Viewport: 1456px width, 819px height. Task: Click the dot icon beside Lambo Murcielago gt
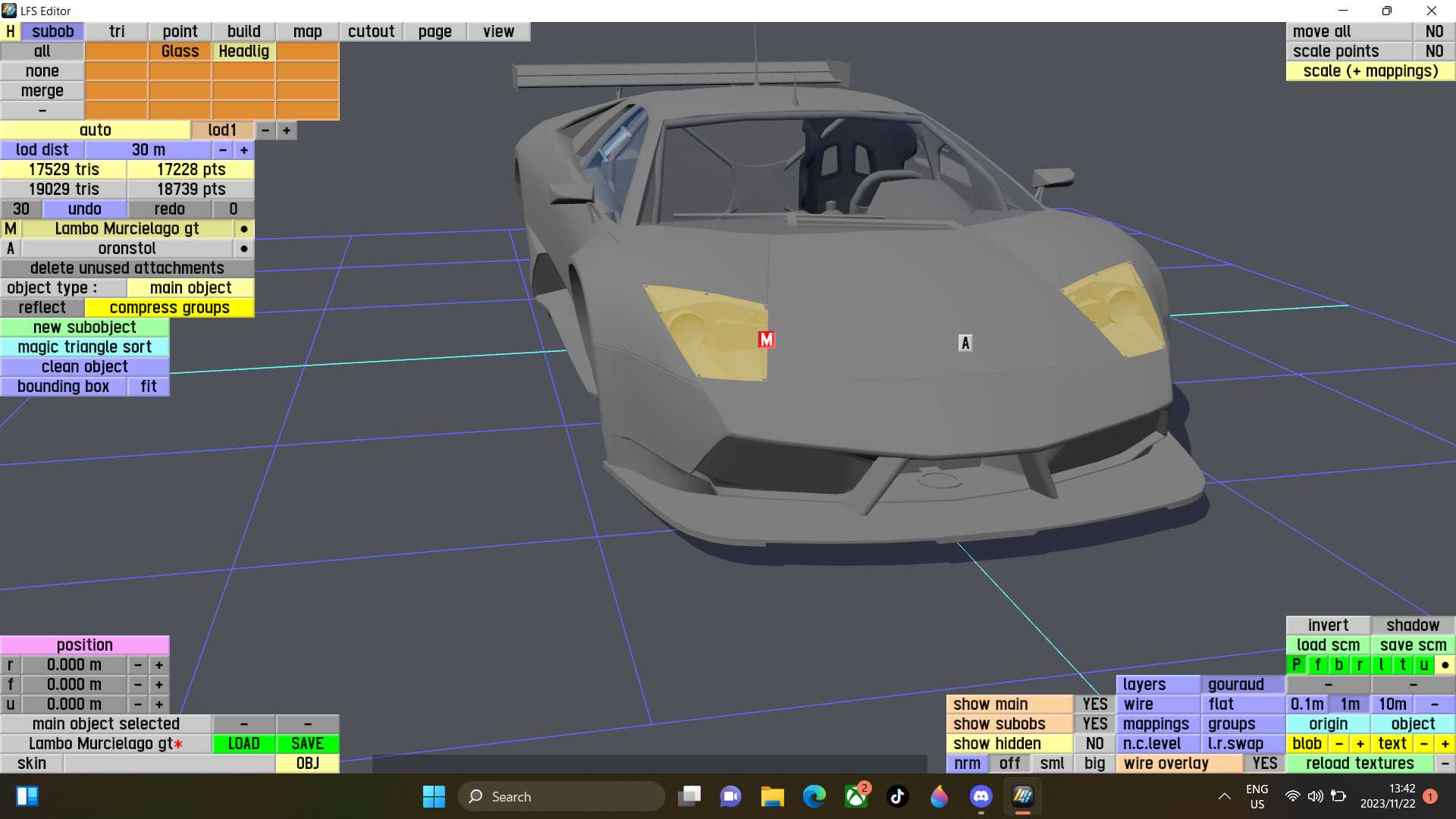point(243,229)
